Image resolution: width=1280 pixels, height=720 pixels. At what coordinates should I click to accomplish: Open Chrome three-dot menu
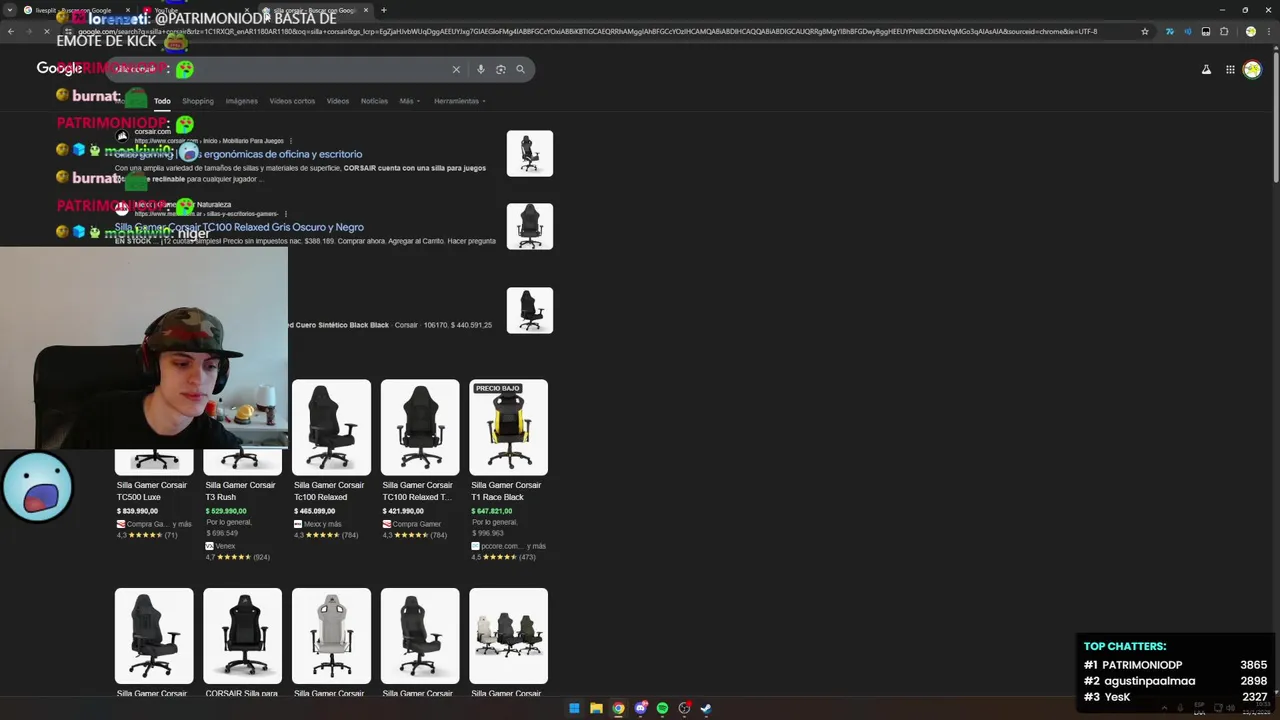[x=1268, y=31]
